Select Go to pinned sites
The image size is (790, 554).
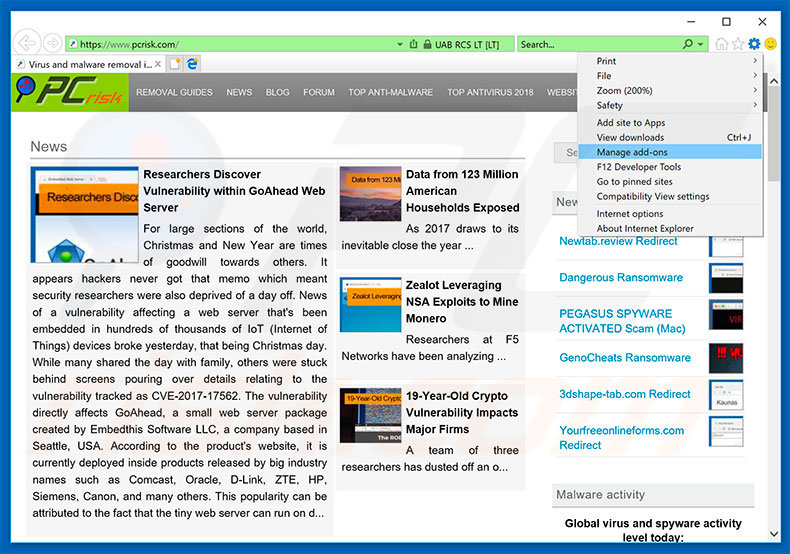click(x=670, y=181)
